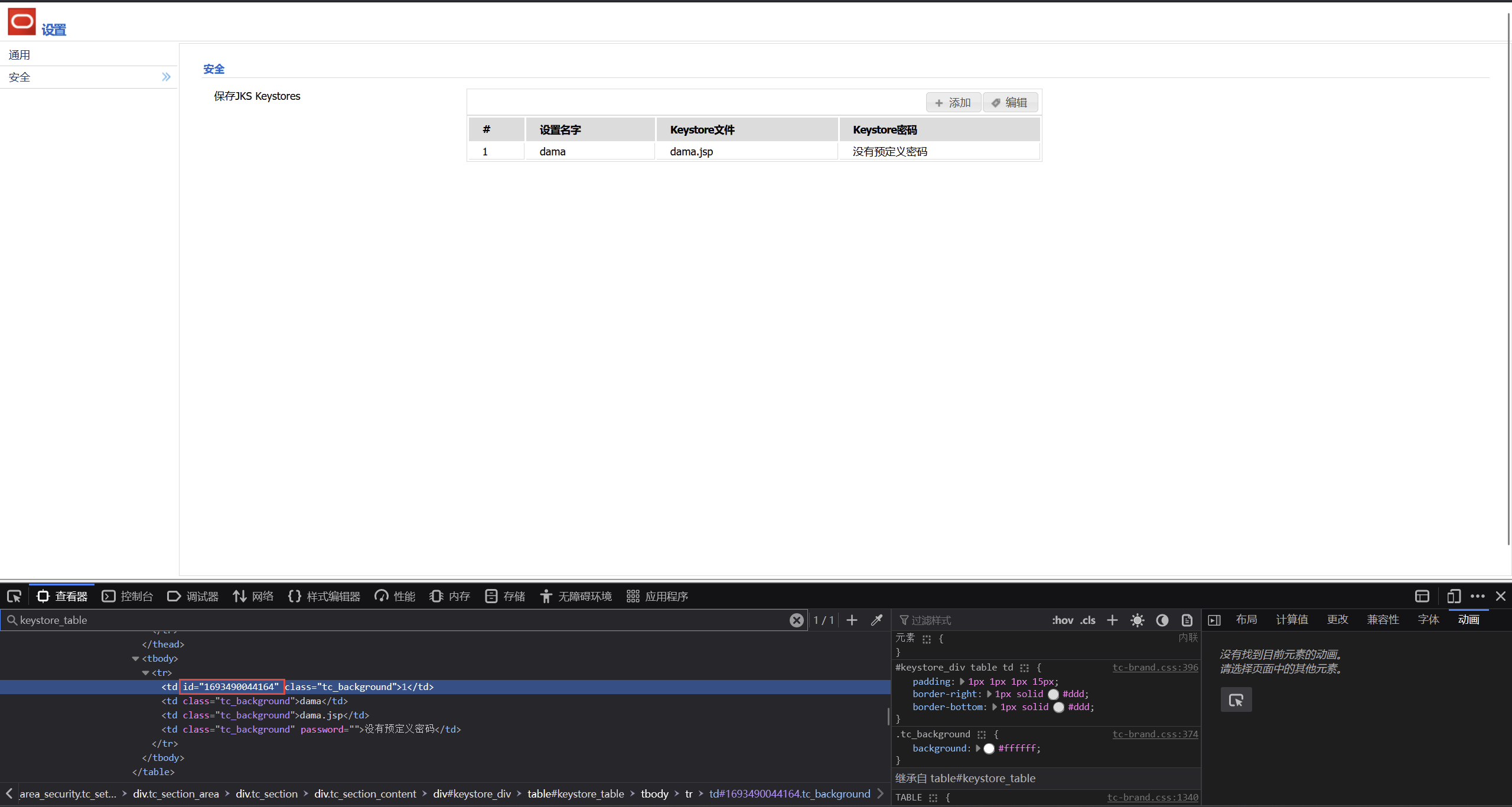Open the devtools more options menu
Screen dimensions: 1512x807
click(x=1478, y=596)
